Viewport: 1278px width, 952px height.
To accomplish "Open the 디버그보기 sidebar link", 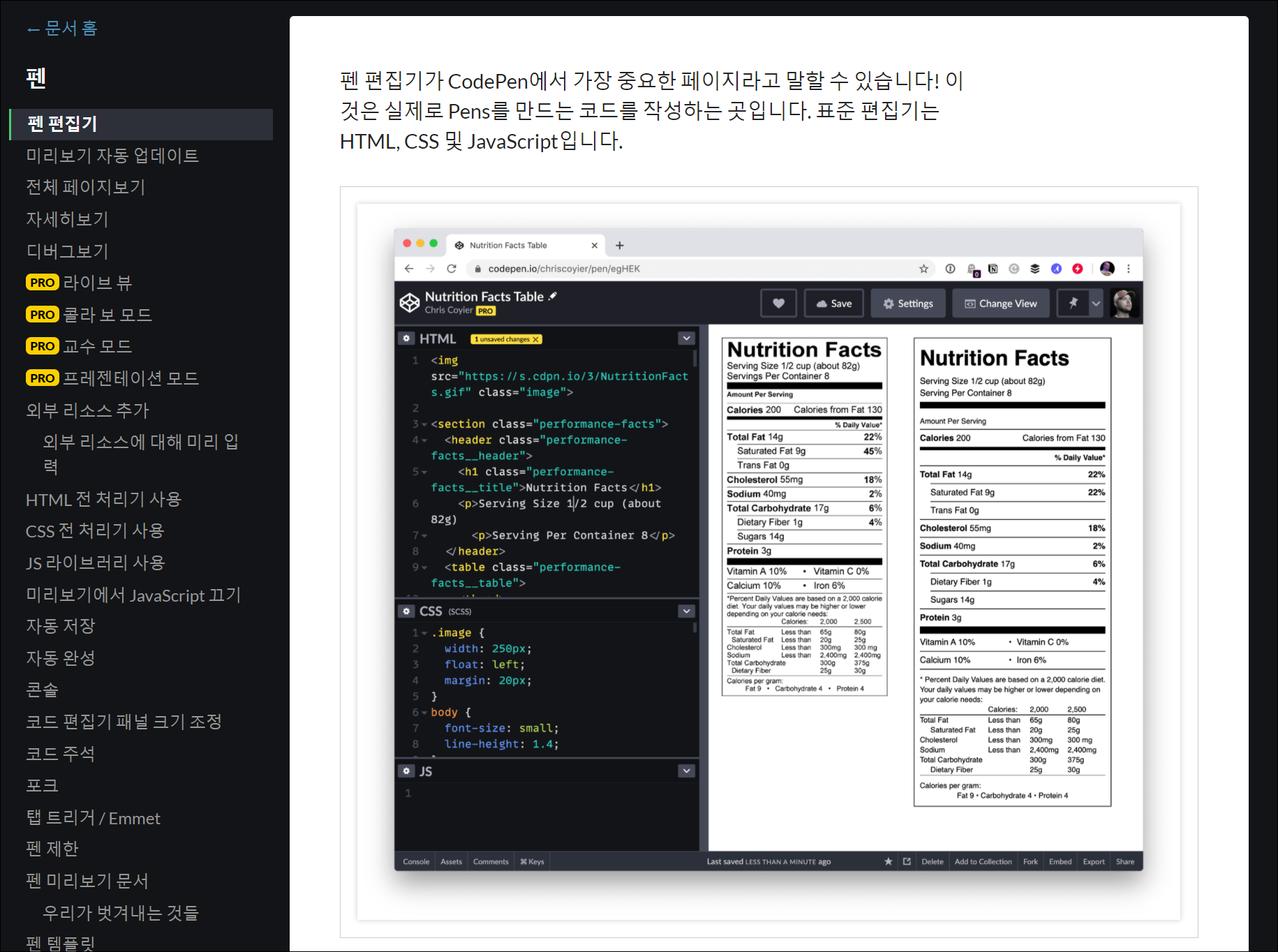I will (67, 251).
